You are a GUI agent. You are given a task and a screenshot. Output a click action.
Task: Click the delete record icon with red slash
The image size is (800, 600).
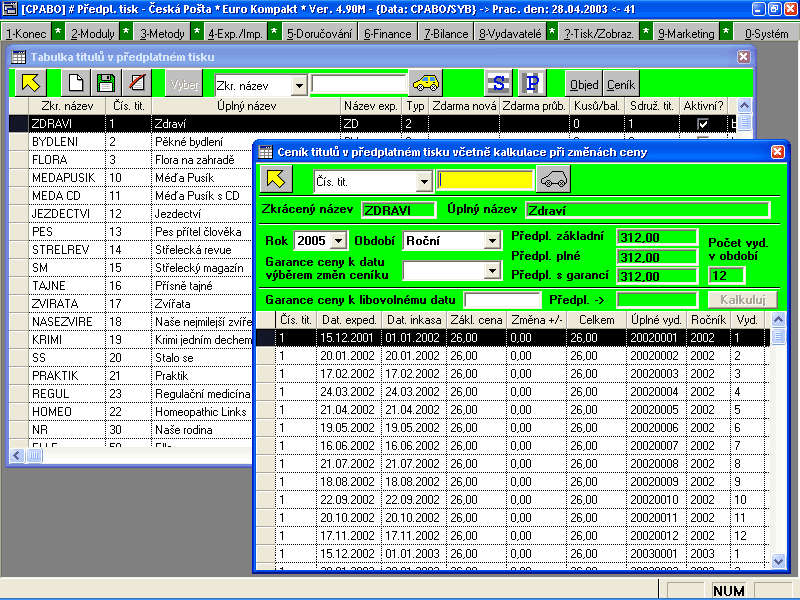136,83
